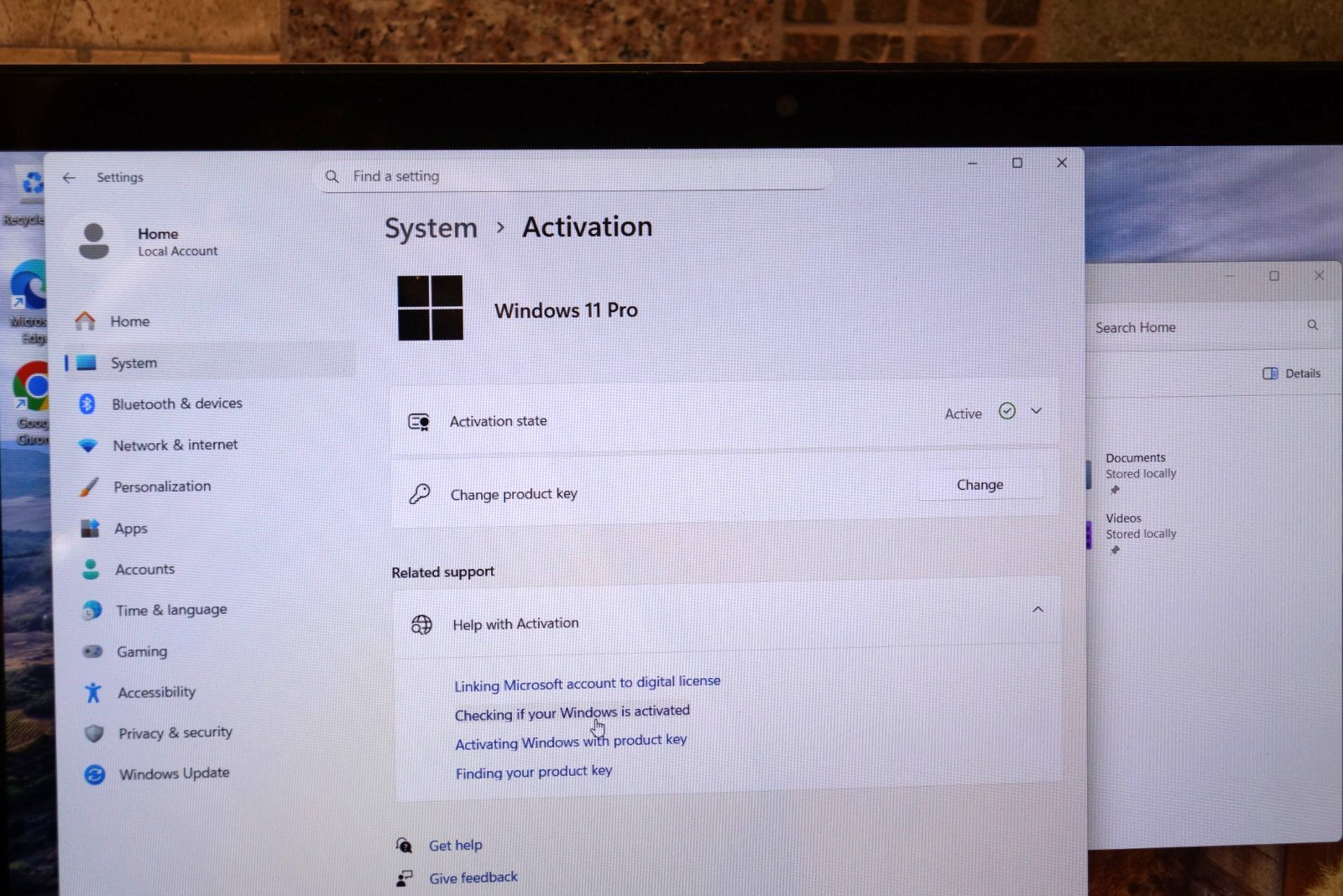Click the product key icon

[x=420, y=494]
